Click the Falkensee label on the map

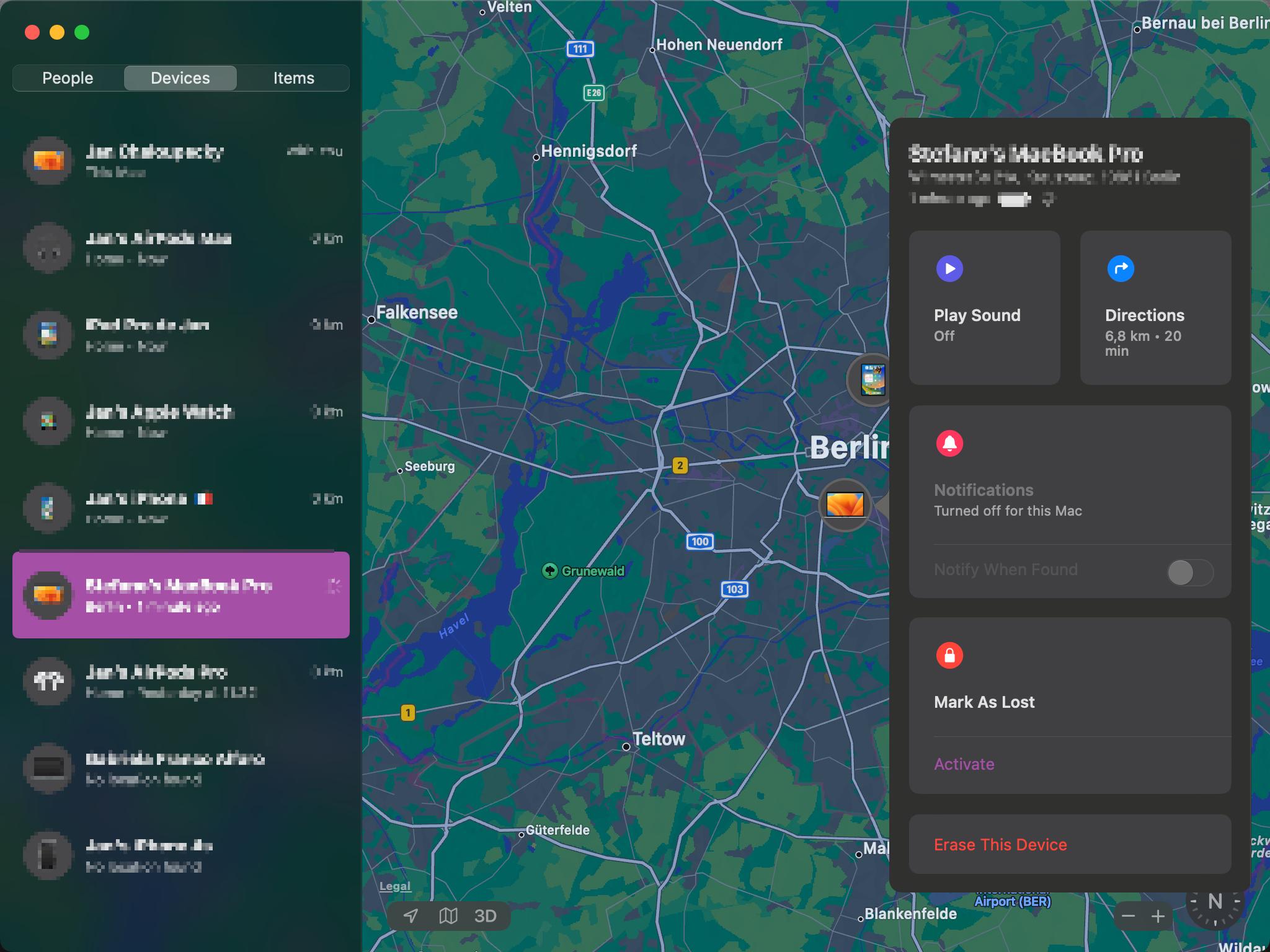tap(417, 312)
